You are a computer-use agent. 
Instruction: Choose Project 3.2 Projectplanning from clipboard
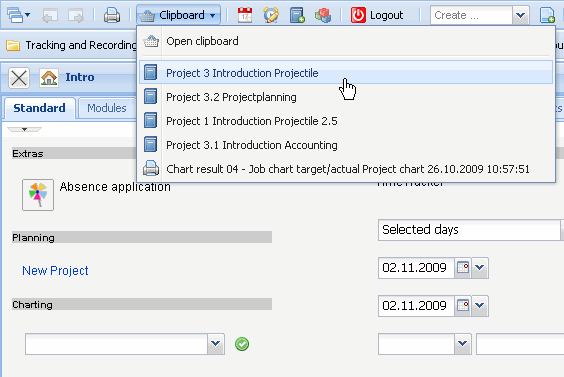click(x=346, y=97)
